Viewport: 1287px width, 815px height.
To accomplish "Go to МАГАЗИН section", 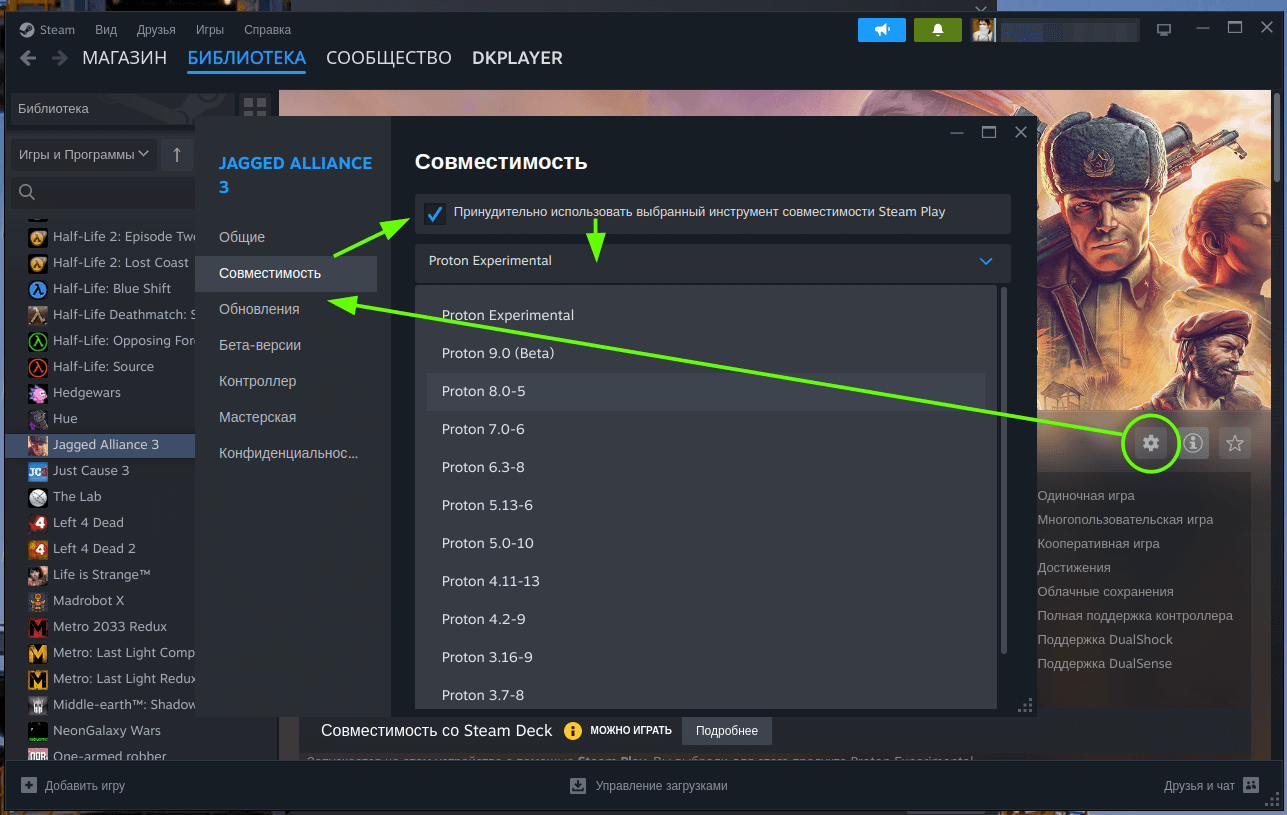I will (125, 58).
